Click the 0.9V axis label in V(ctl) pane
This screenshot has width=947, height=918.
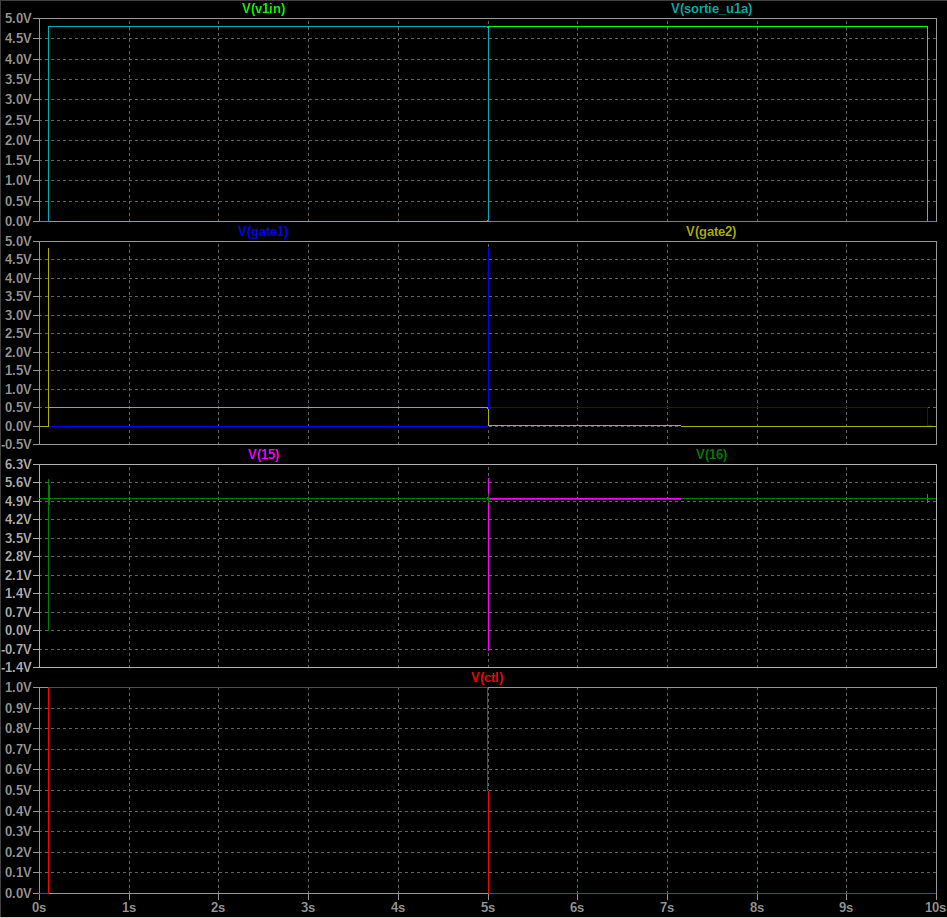click(18, 708)
